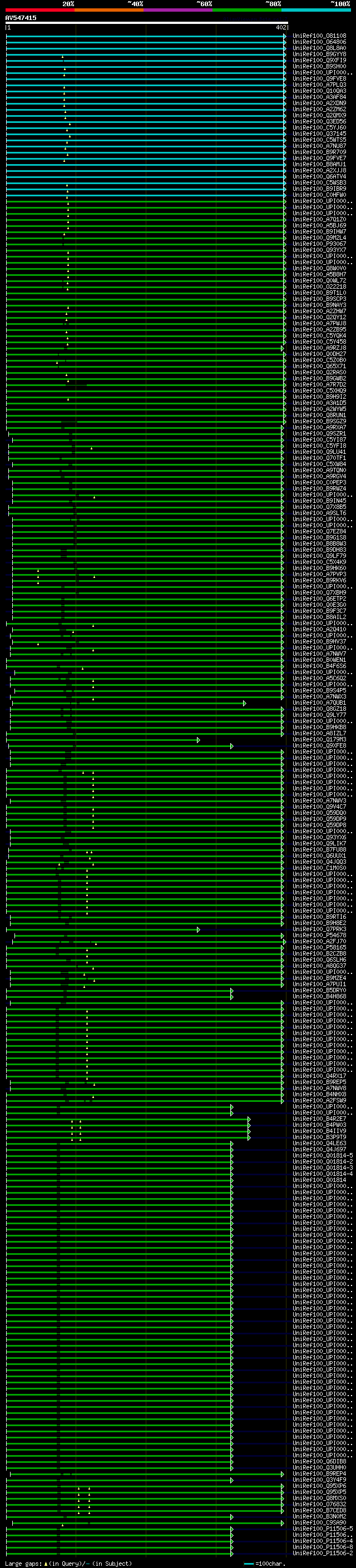356x1568 pixels.
Task: Select the UniRef100_A7Q1Z0 label
Action: point(319,219)
